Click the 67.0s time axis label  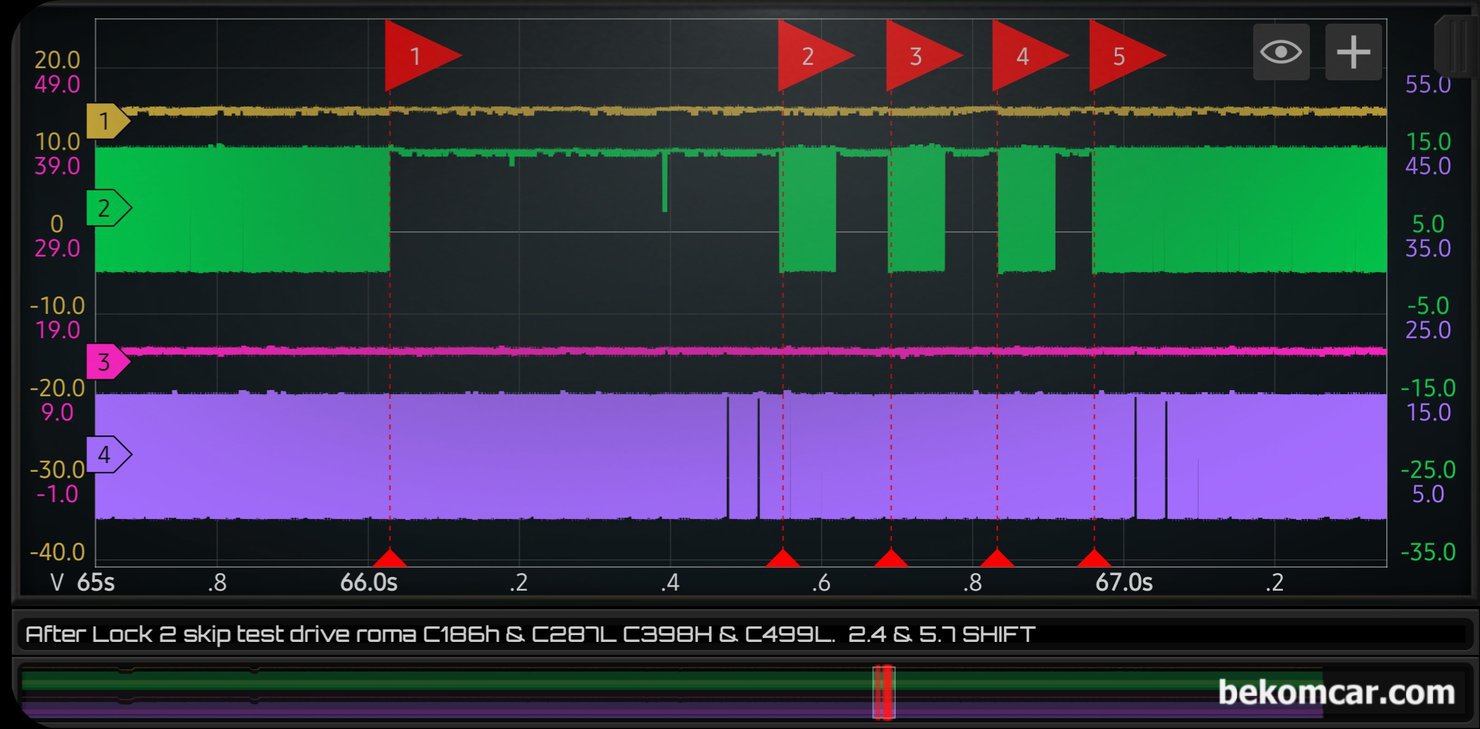point(1124,582)
